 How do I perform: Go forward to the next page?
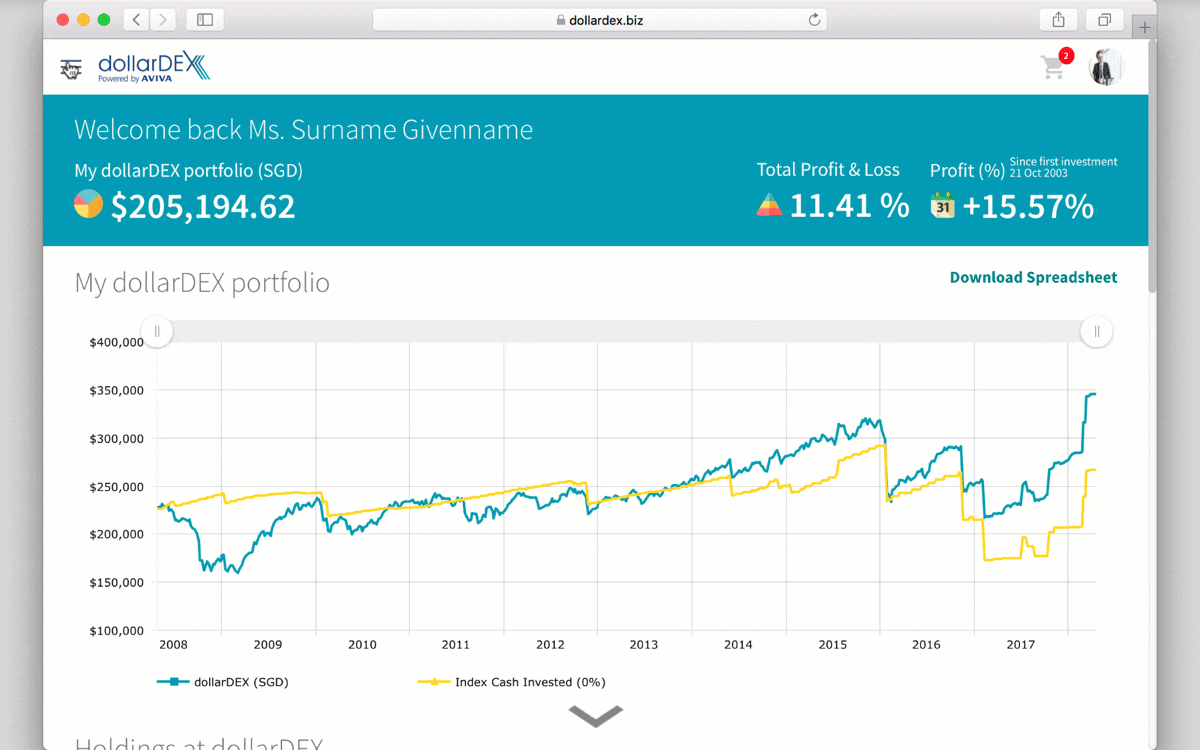point(163,19)
